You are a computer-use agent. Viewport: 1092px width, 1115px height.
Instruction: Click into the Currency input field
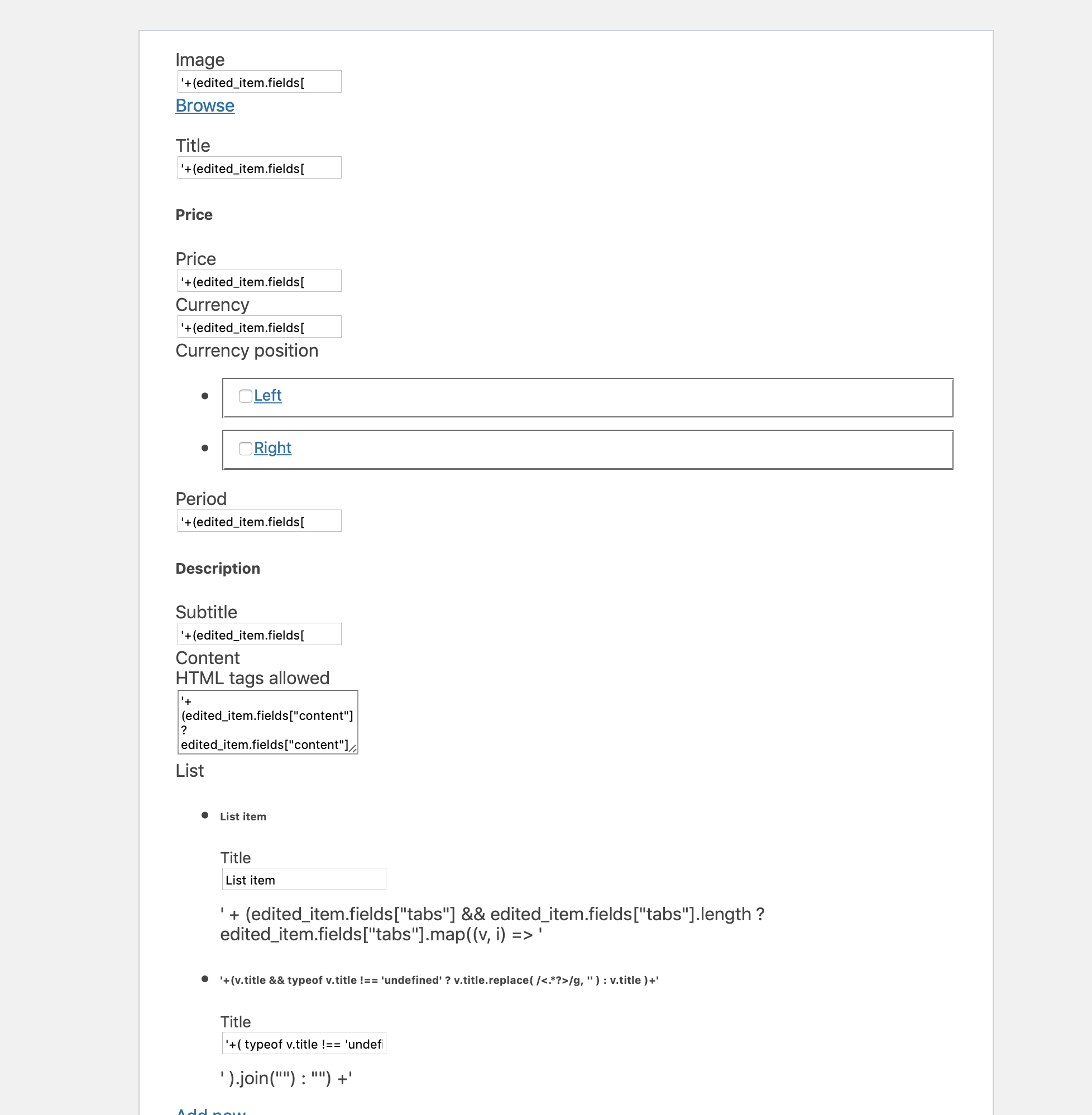(x=259, y=327)
